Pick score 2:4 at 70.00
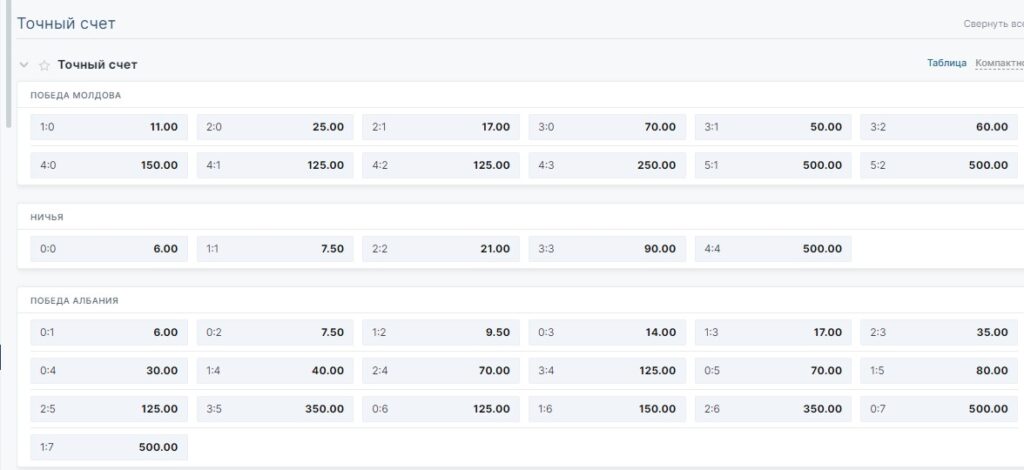 point(441,370)
